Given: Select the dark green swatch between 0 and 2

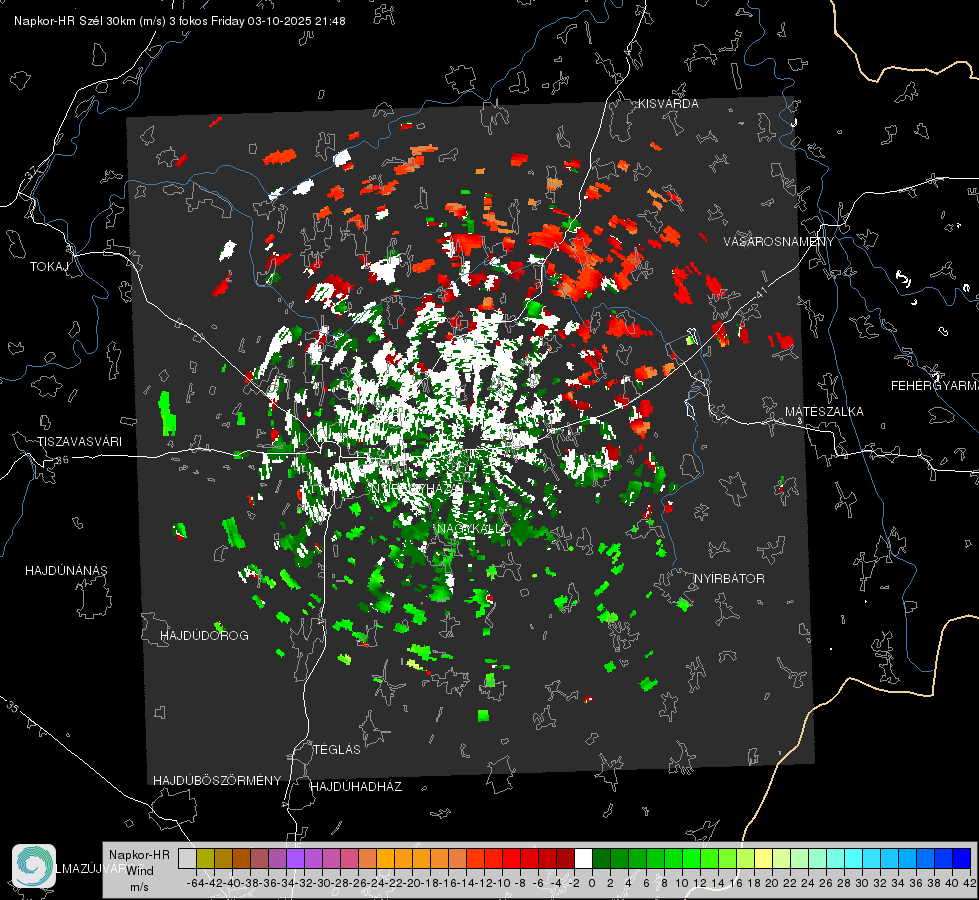Looking at the screenshot, I should click(x=601, y=858).
